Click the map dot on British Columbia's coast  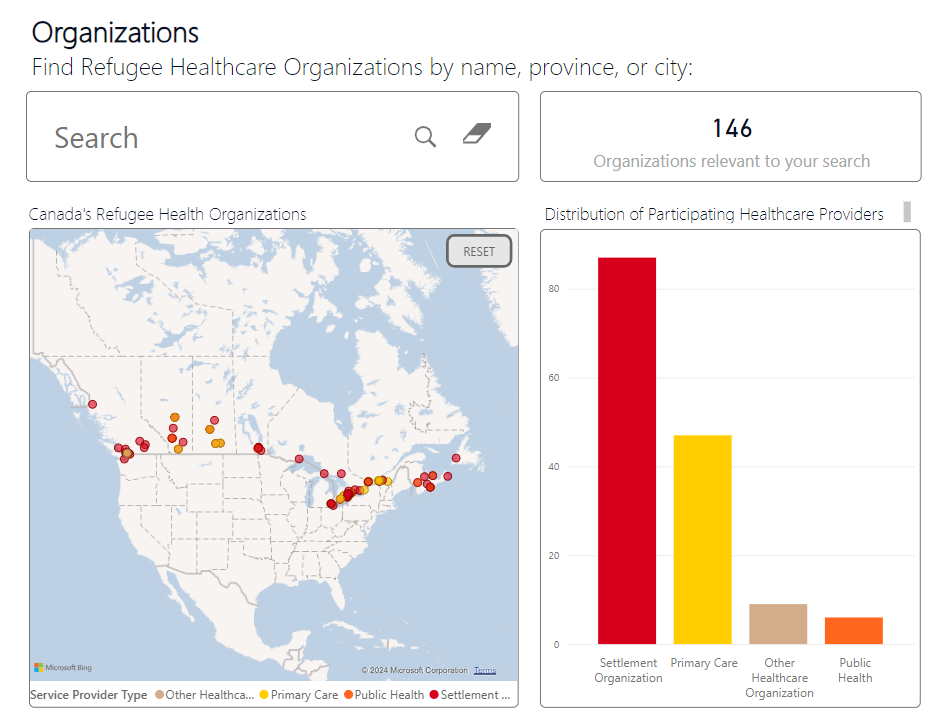[92, 405]
